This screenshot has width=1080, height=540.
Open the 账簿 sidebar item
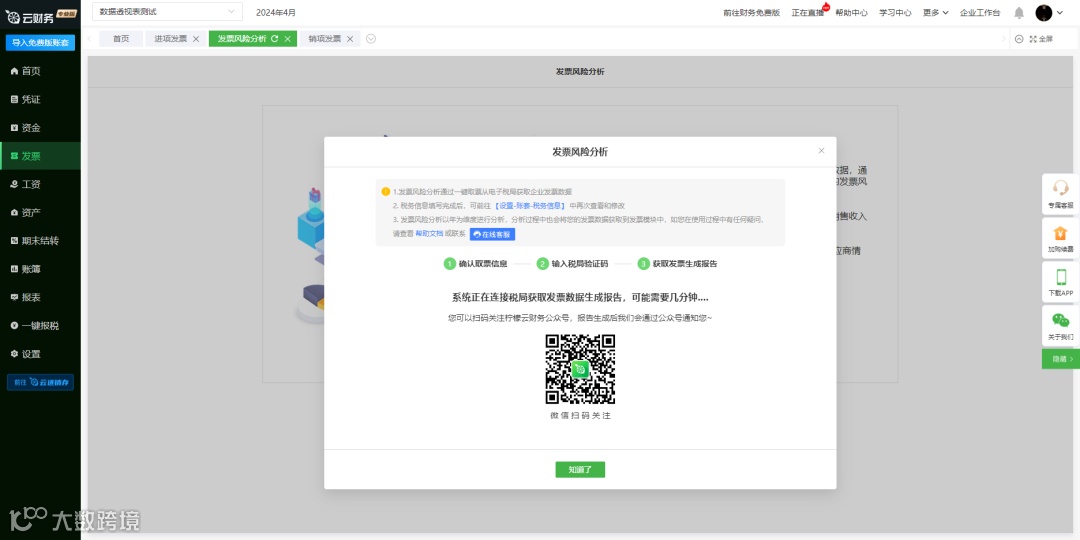40,269
